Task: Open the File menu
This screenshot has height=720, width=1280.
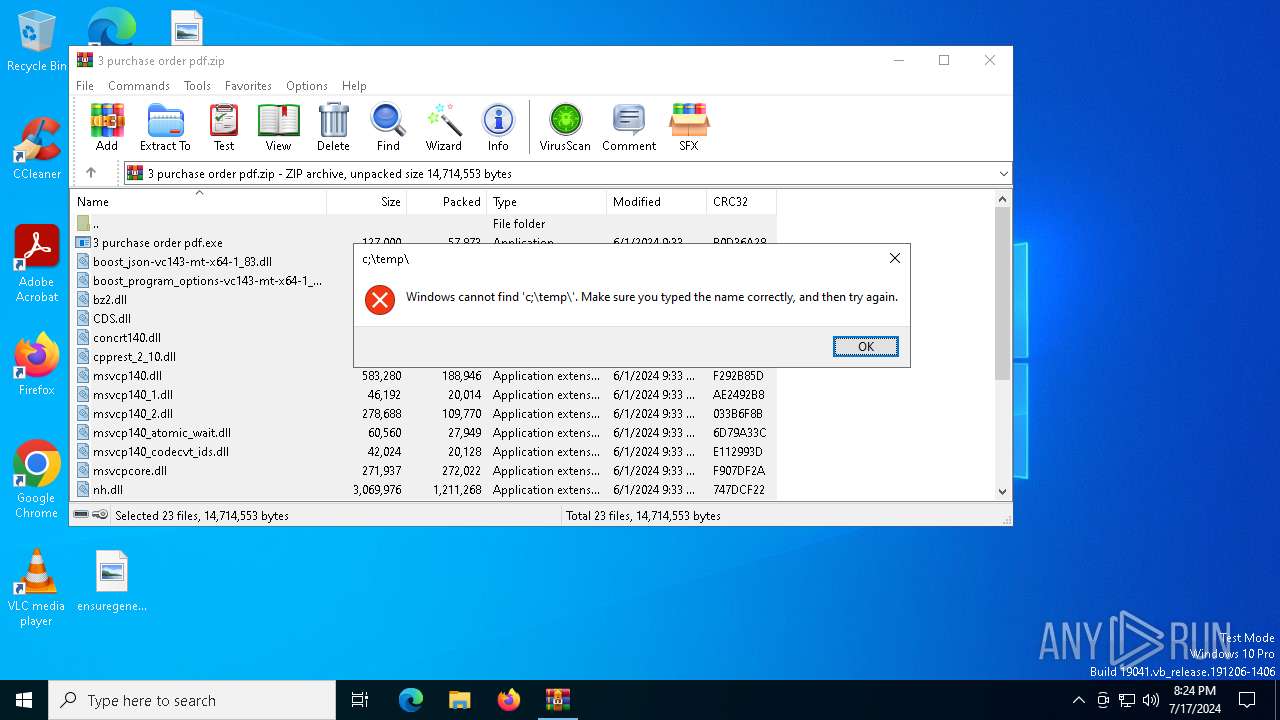Action: pos(85,86)
